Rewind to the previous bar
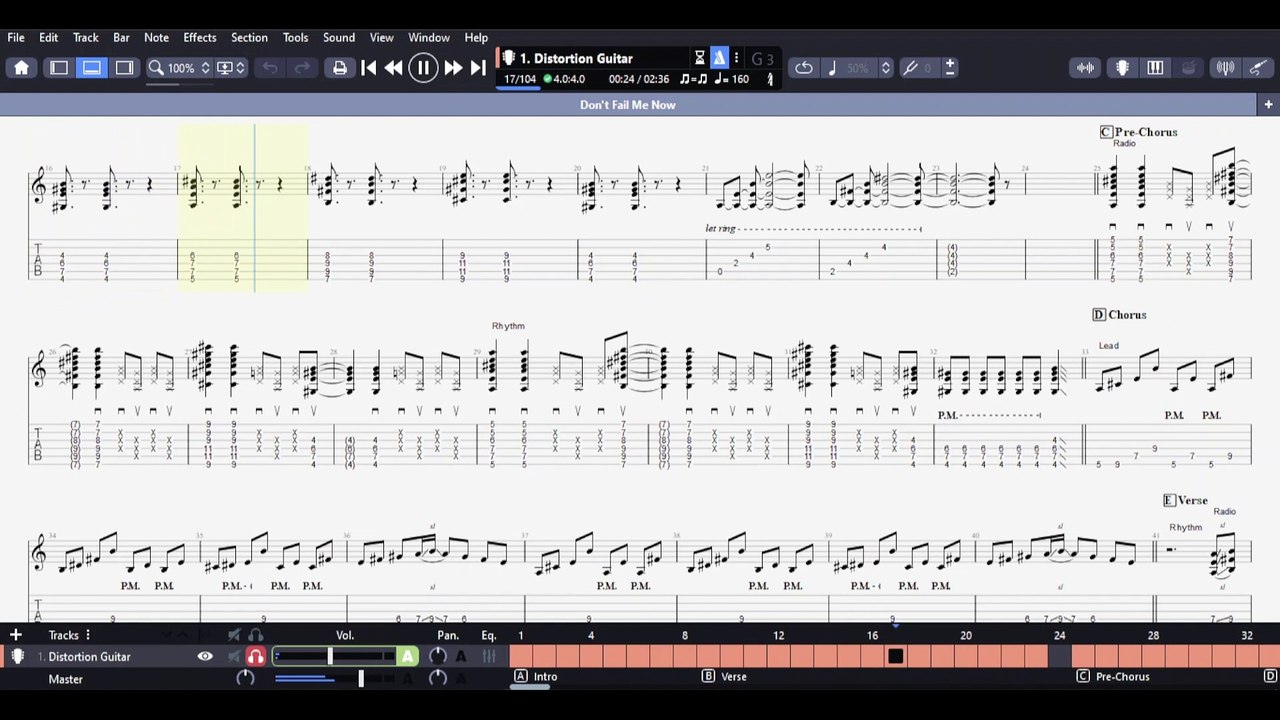This screenshot has width=1280, height=720. pyautogui.click(x=394, y=68)
